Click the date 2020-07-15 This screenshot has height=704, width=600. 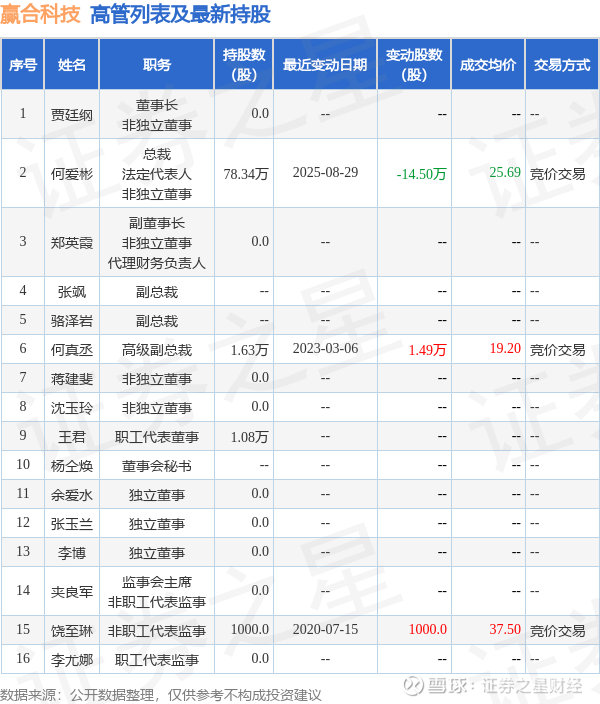tap(325, 629)
